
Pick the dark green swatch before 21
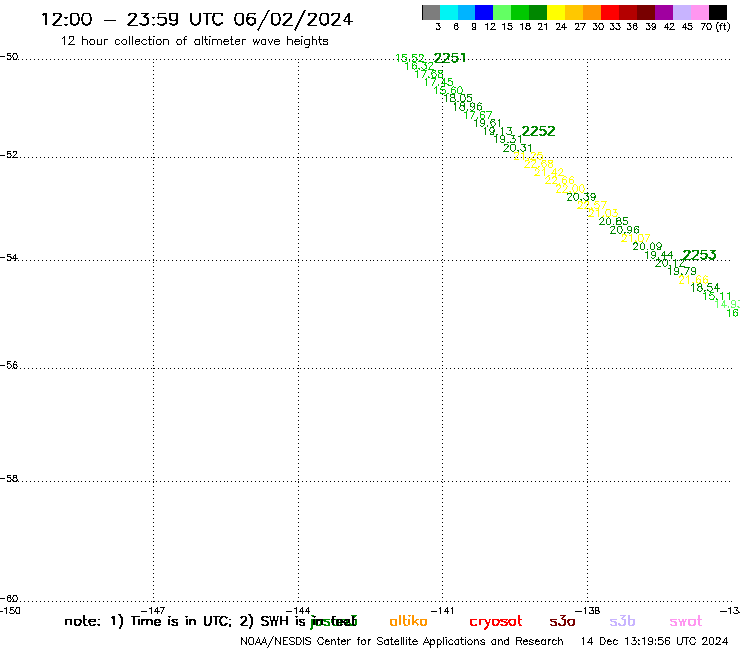538,13
